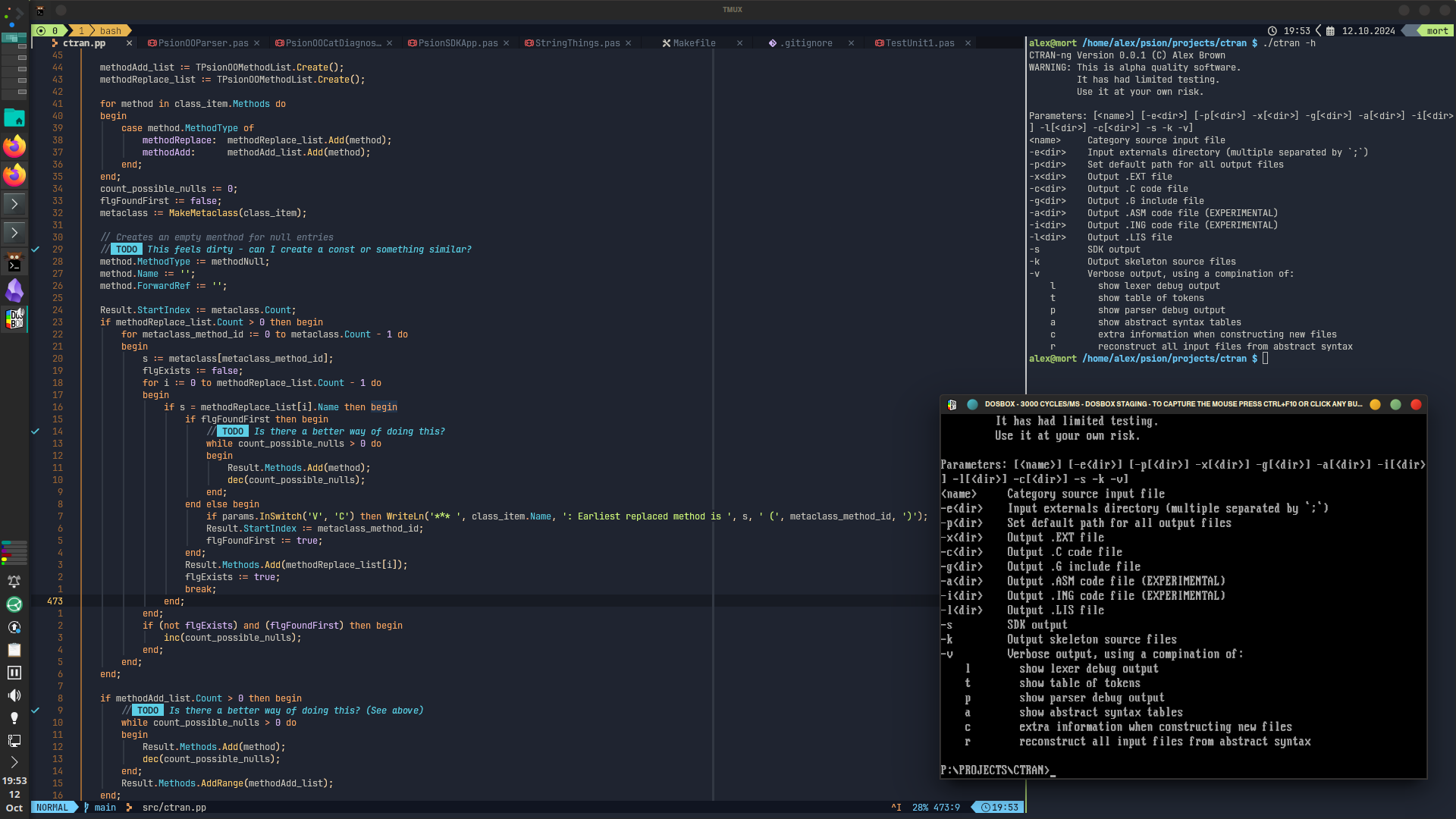Open the wired network tray icon
This screenshot has height=819, width=1456.
(14, 741)
